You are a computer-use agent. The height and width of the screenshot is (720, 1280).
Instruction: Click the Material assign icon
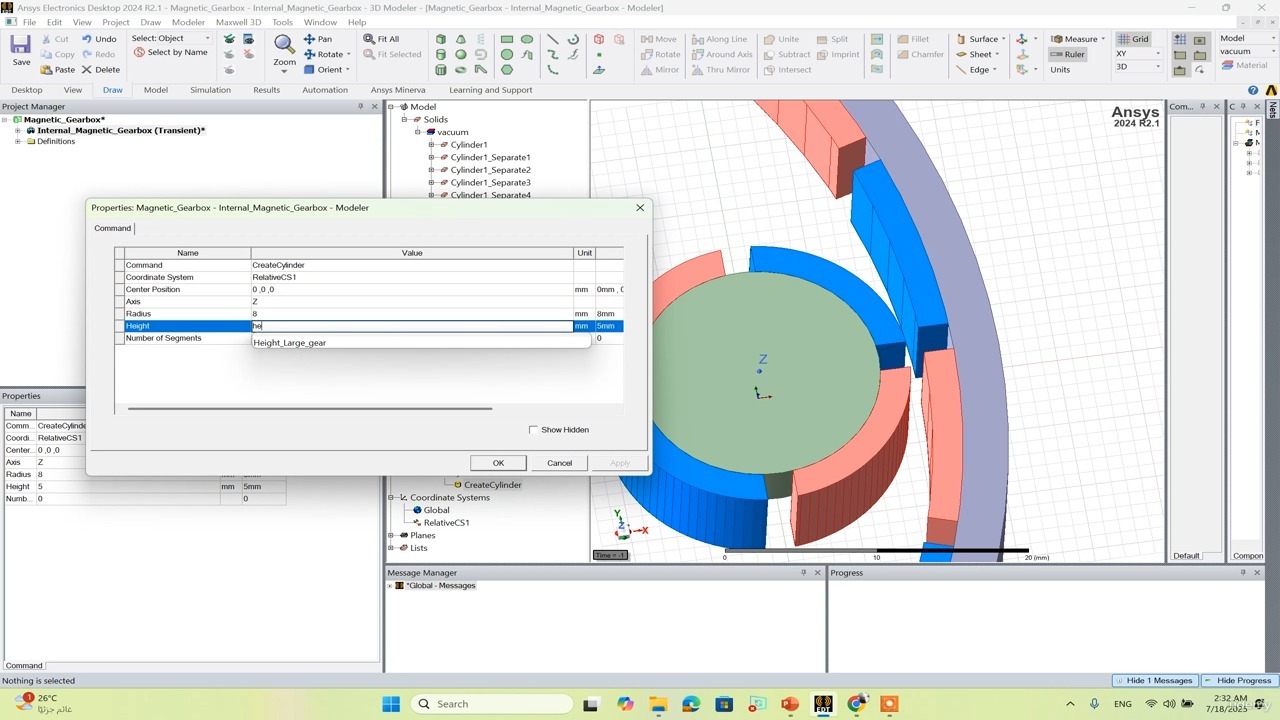coord(1227,66)
